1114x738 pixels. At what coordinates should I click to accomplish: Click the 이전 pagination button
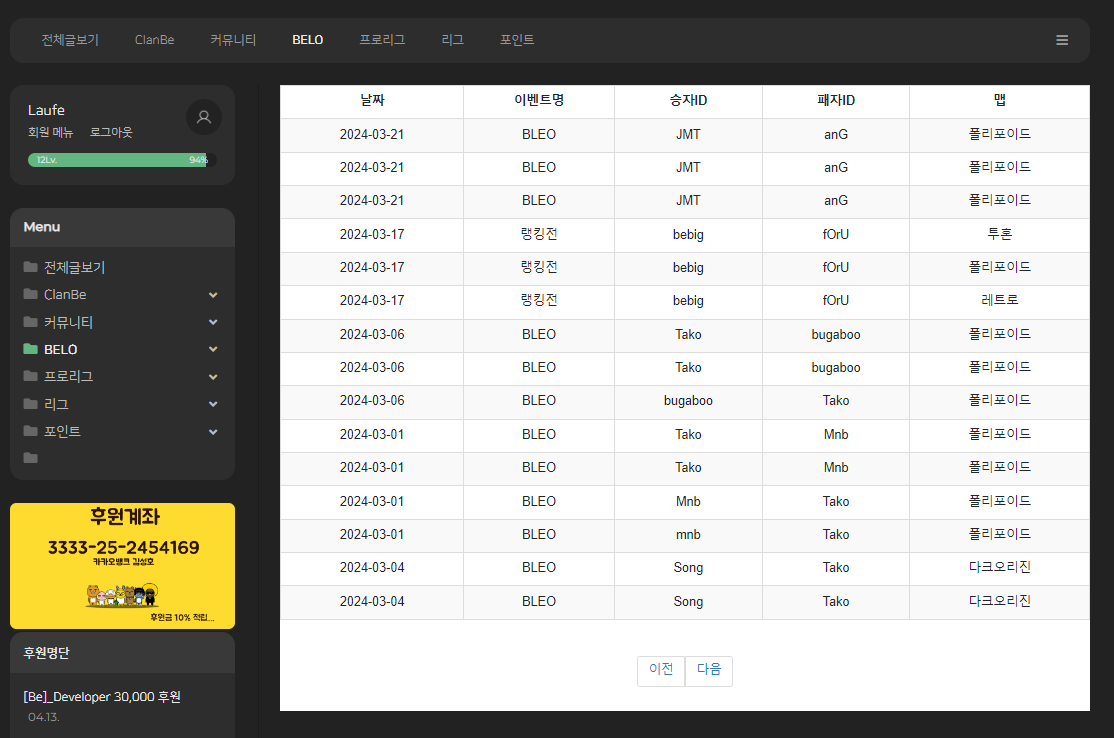point(661,671)
